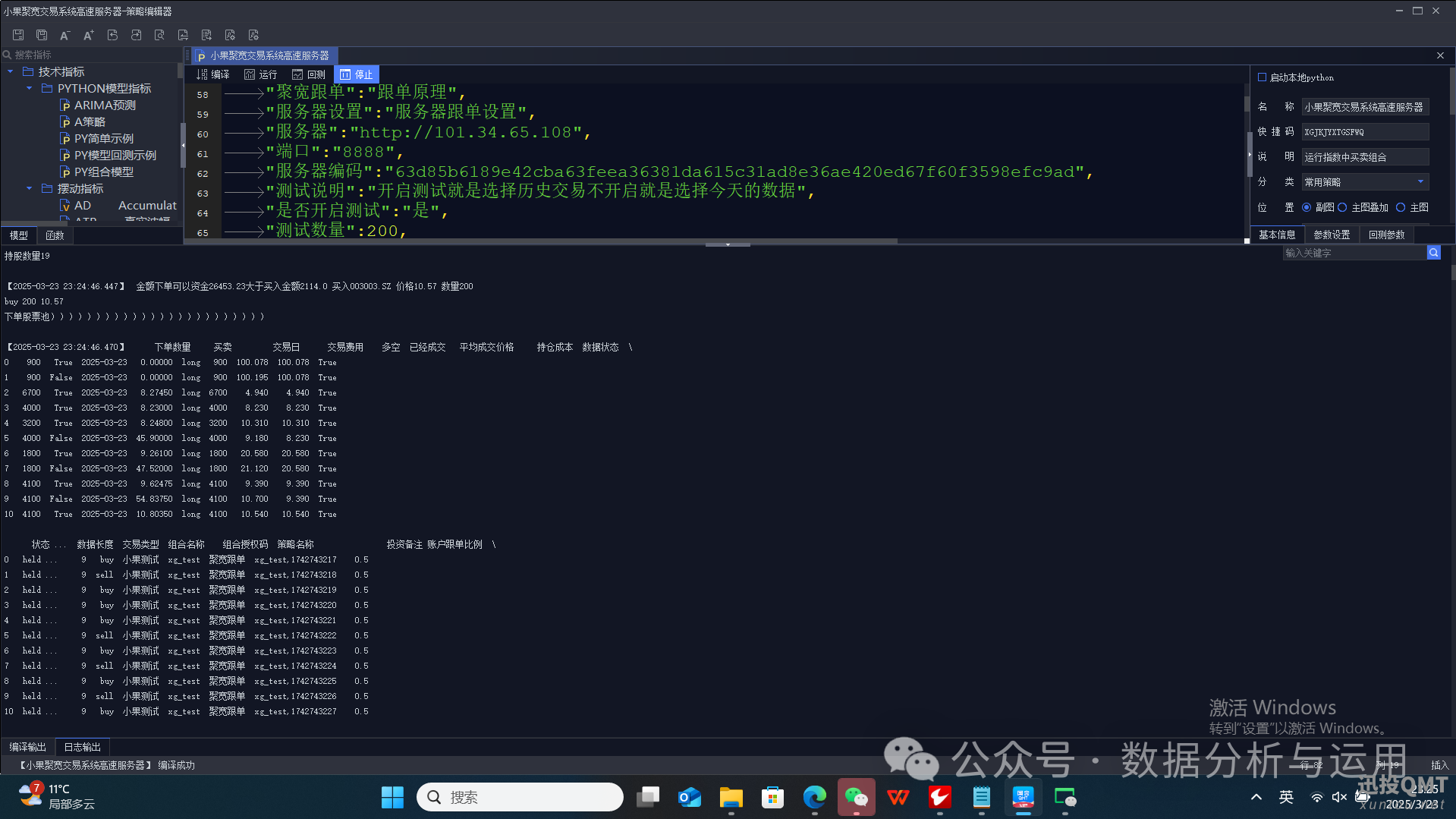
Task: Click the Save All icon in the toolbar
Action: (x=42, y=35)
